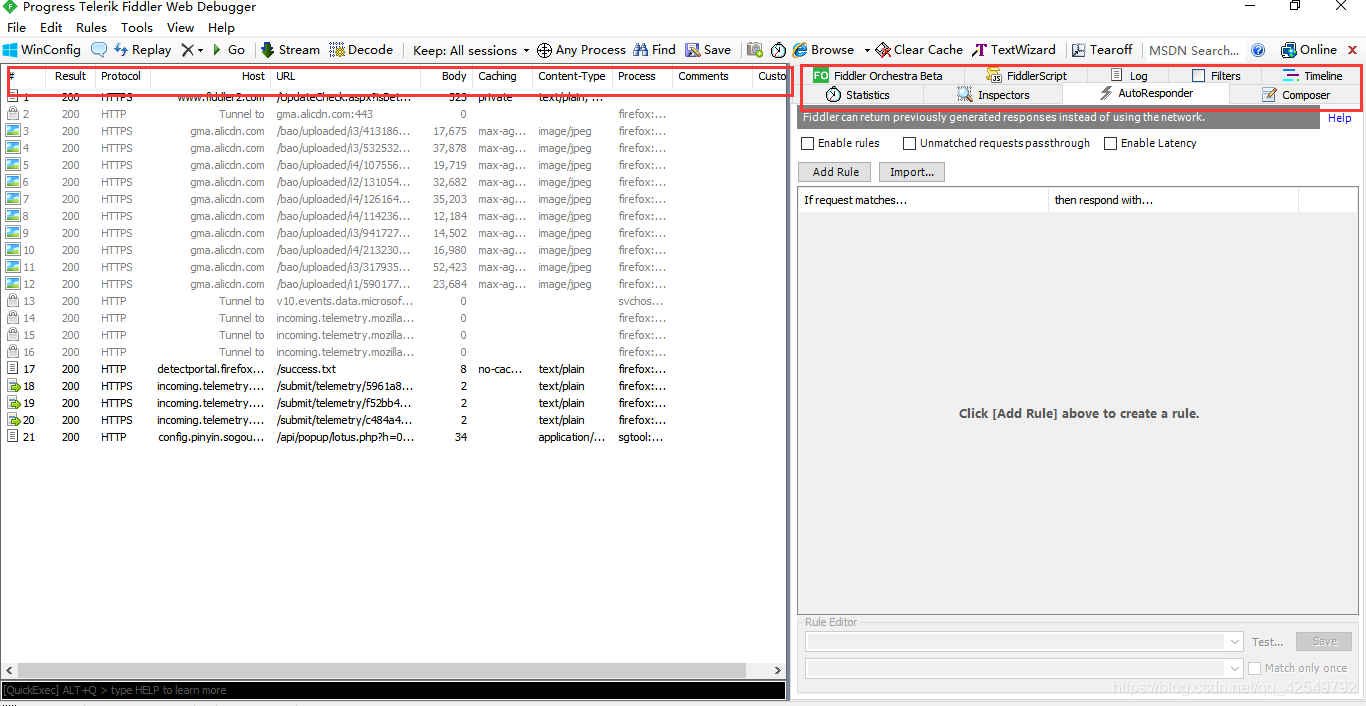Check Unmatched requests passthrough
Screen dimensions: 1366x706
tap(909, 144)
